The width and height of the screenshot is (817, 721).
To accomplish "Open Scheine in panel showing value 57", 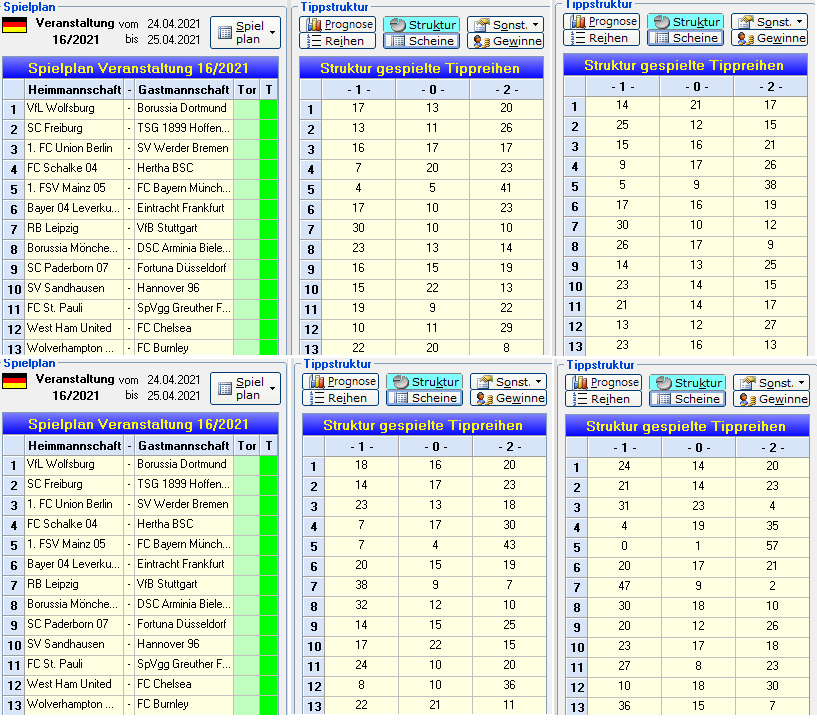I will pos(687,399).
